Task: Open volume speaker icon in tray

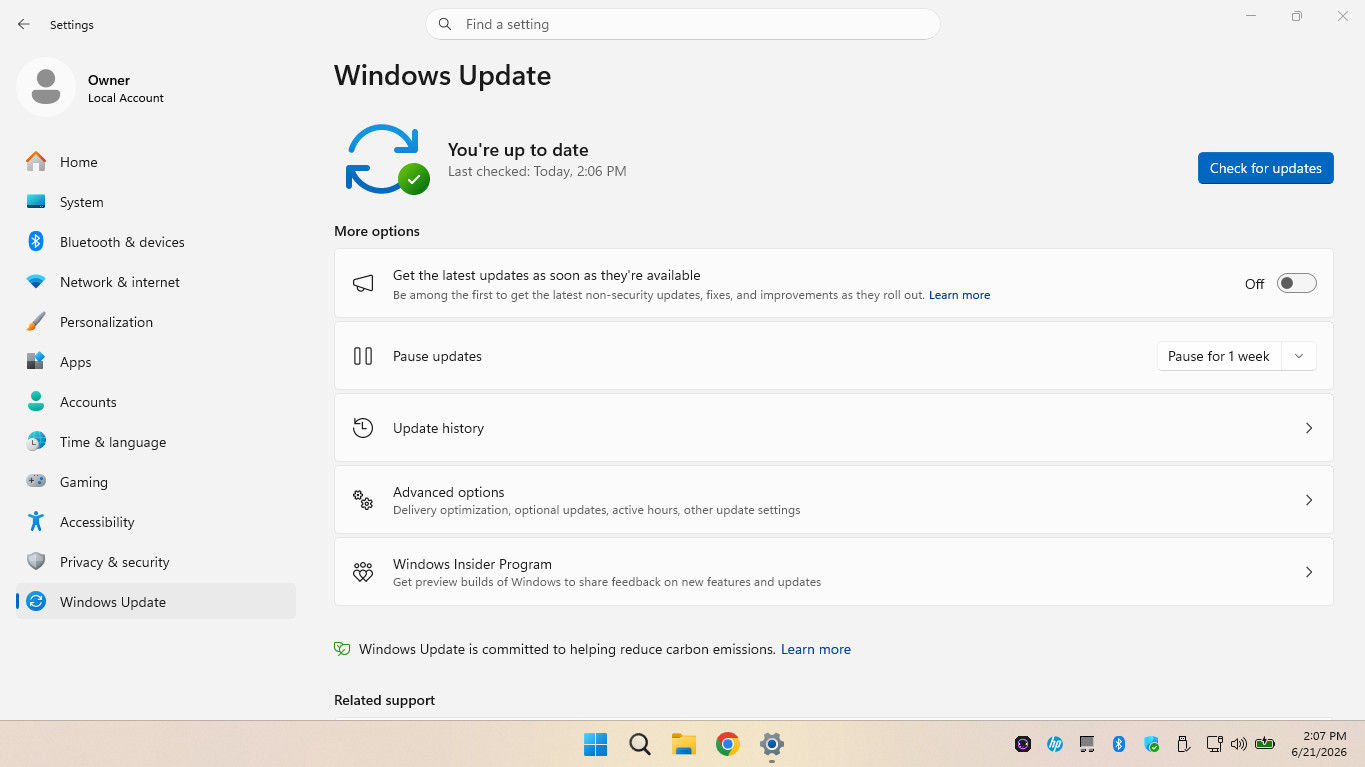Action: [1239, 744]
